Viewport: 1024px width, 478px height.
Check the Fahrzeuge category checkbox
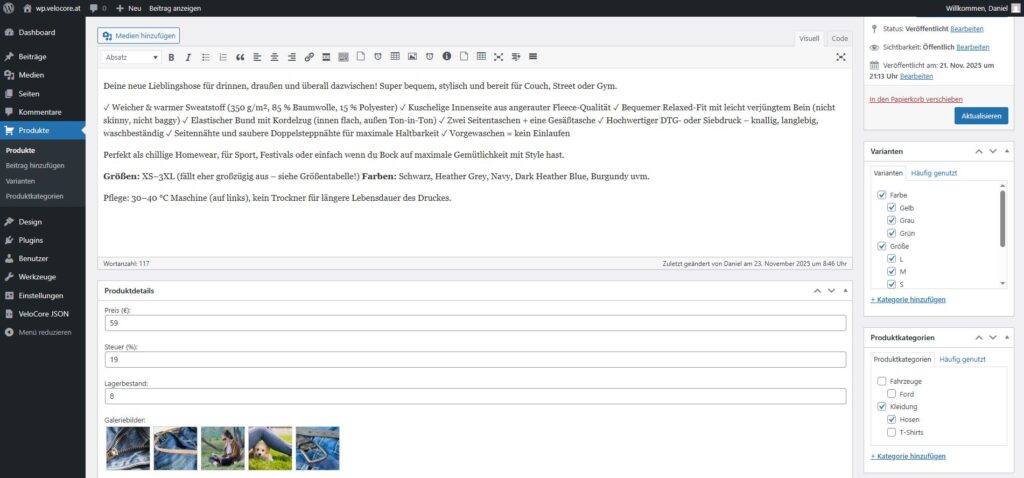881,381
